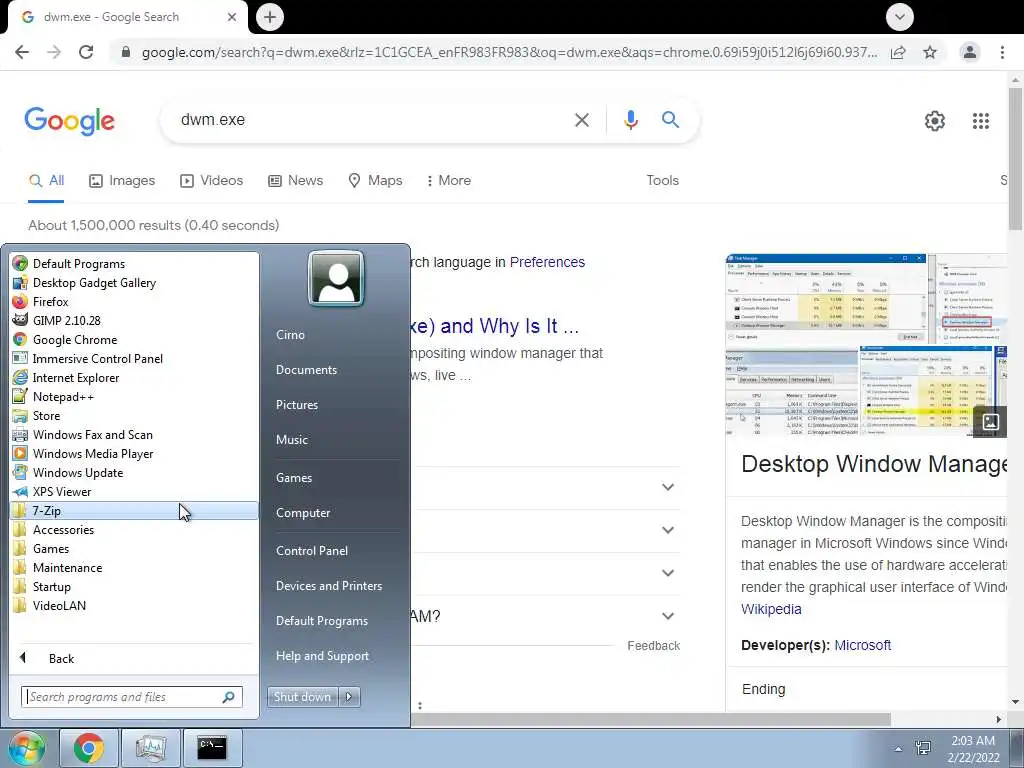The width and height of the screenshot is (1024, 768).
Task: Open the tab search dropdown arrow
Action: (x=899, y=17)
